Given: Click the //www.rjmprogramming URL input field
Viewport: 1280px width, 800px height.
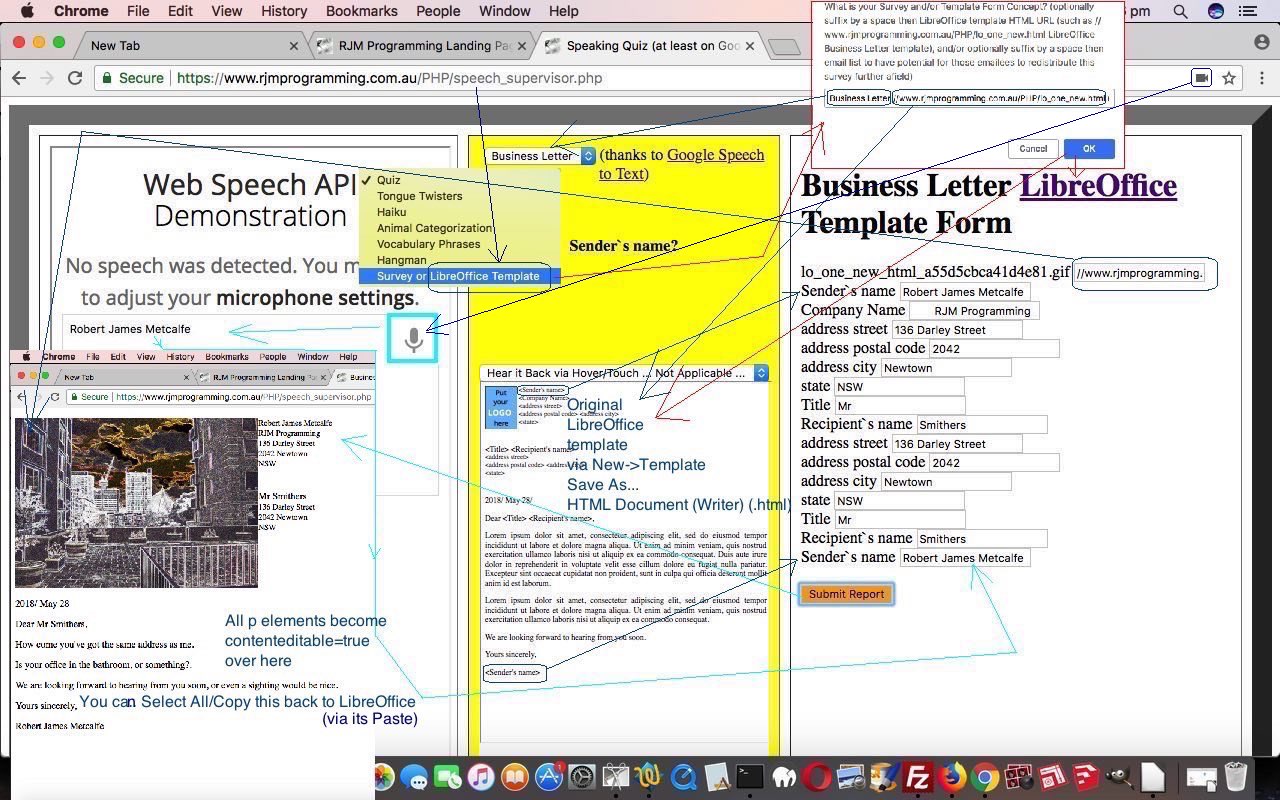Looking at the screenshot, I should click(x=1140, y=273).
